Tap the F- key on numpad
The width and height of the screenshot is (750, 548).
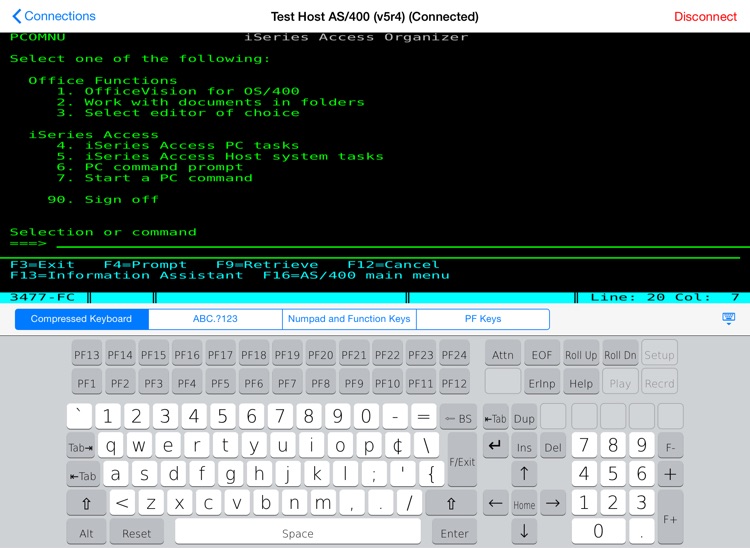click(x=670, y=447)
